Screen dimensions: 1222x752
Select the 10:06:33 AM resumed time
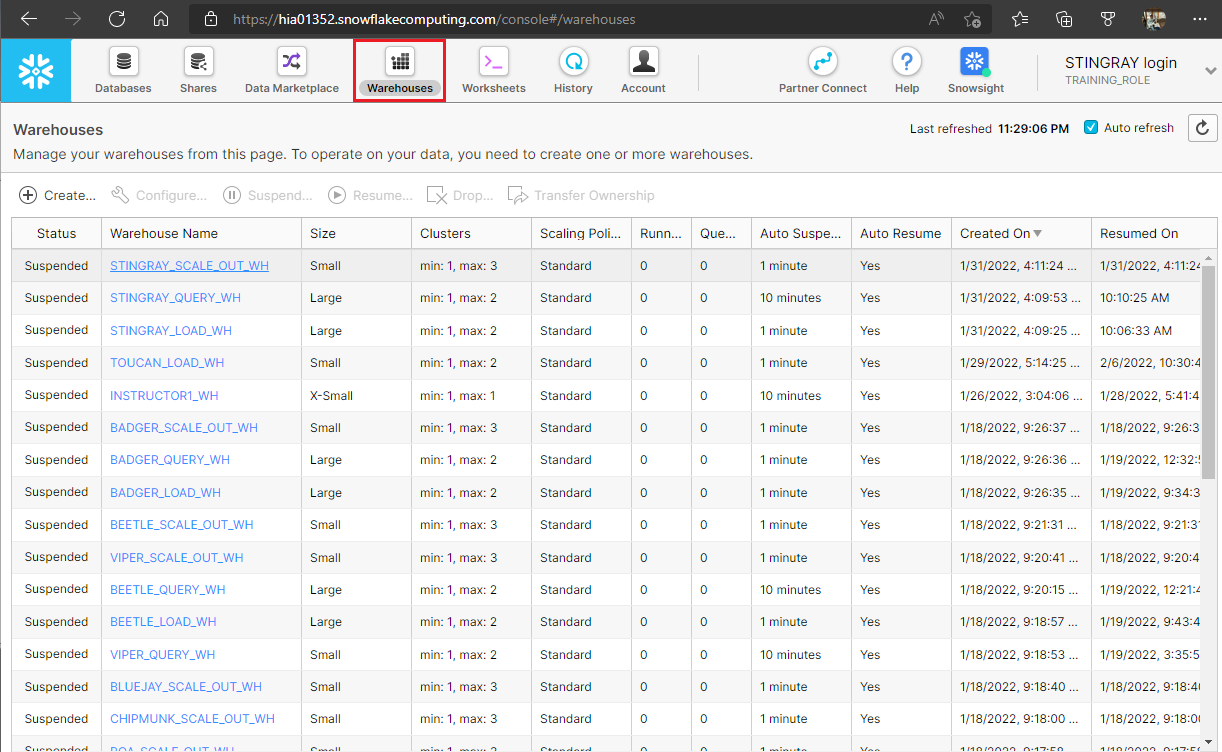click(x=1136, y=331)
